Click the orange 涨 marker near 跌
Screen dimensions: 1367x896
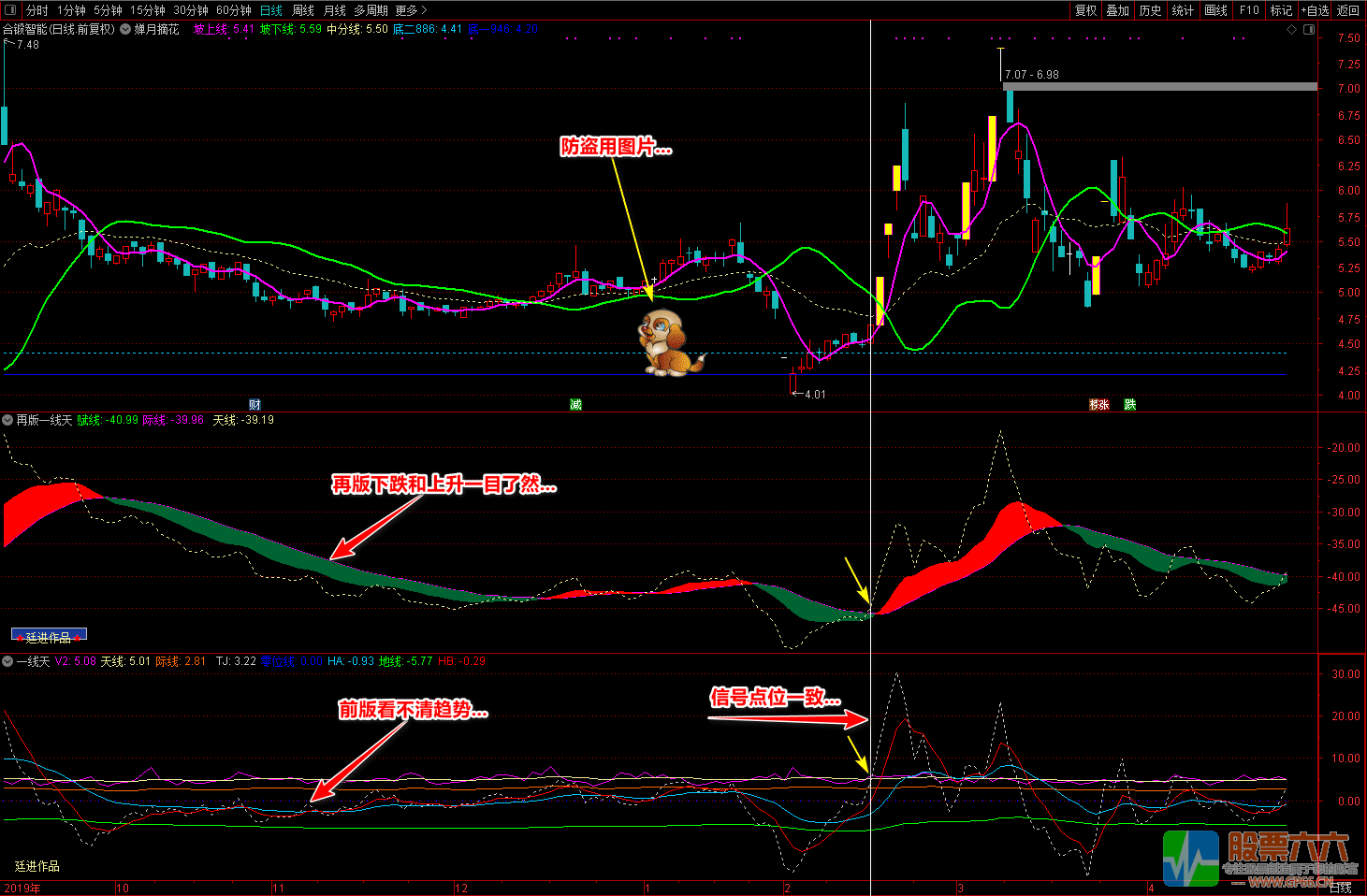click(x=1099, y=404)
